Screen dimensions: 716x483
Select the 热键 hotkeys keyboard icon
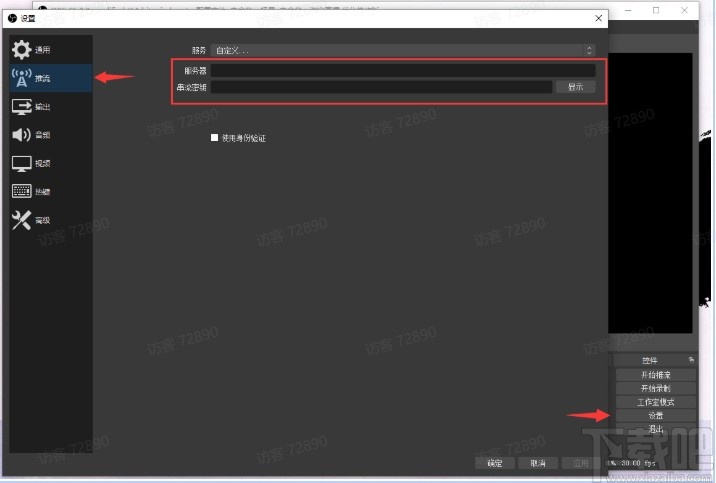(21, 191)
